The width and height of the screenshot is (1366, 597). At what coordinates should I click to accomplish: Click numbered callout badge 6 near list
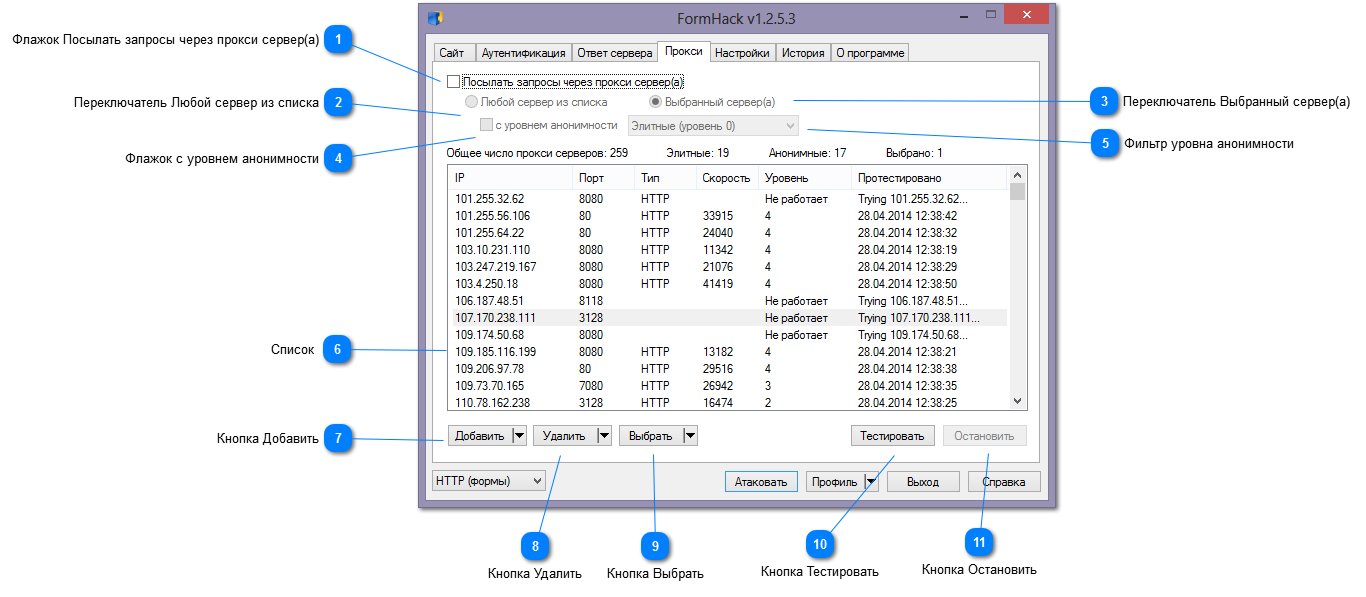point(338,350)
